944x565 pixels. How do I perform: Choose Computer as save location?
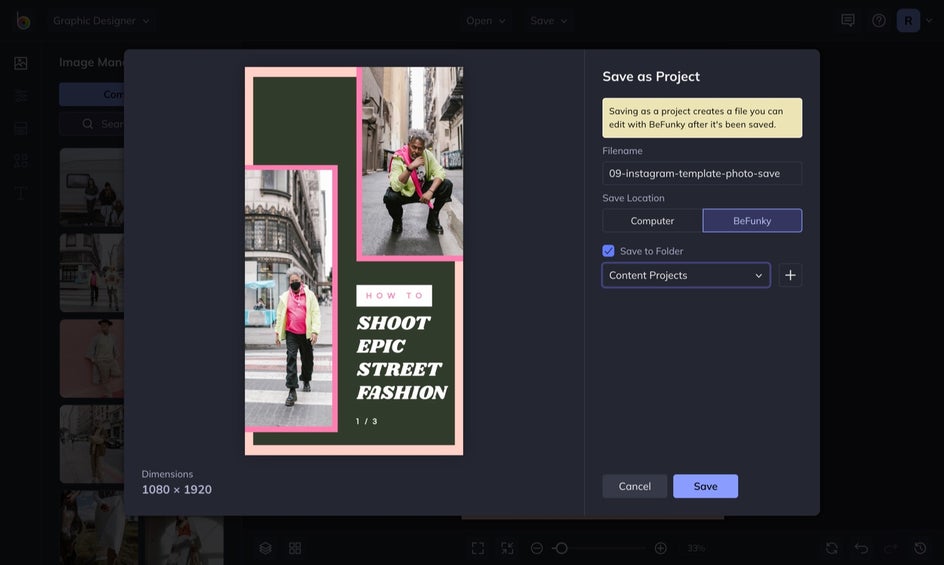(652, 221)
